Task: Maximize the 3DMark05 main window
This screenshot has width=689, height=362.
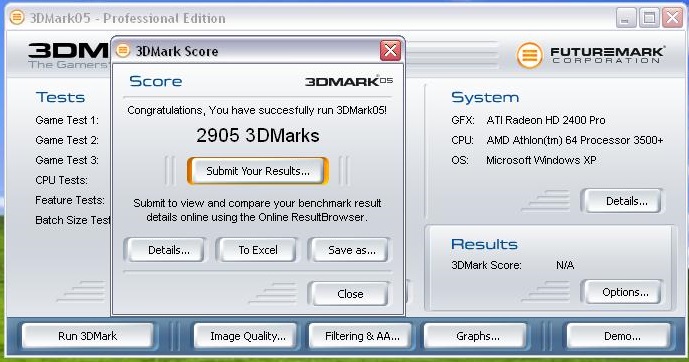Action: click(649, 18)
